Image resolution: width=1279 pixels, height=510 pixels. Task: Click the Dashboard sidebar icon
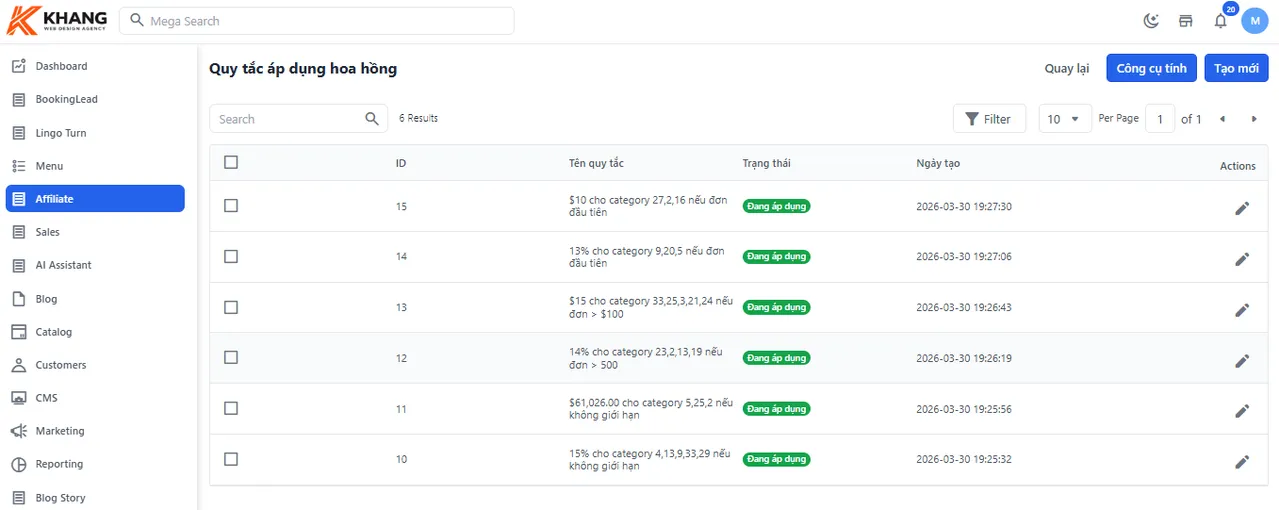point(18,66)
